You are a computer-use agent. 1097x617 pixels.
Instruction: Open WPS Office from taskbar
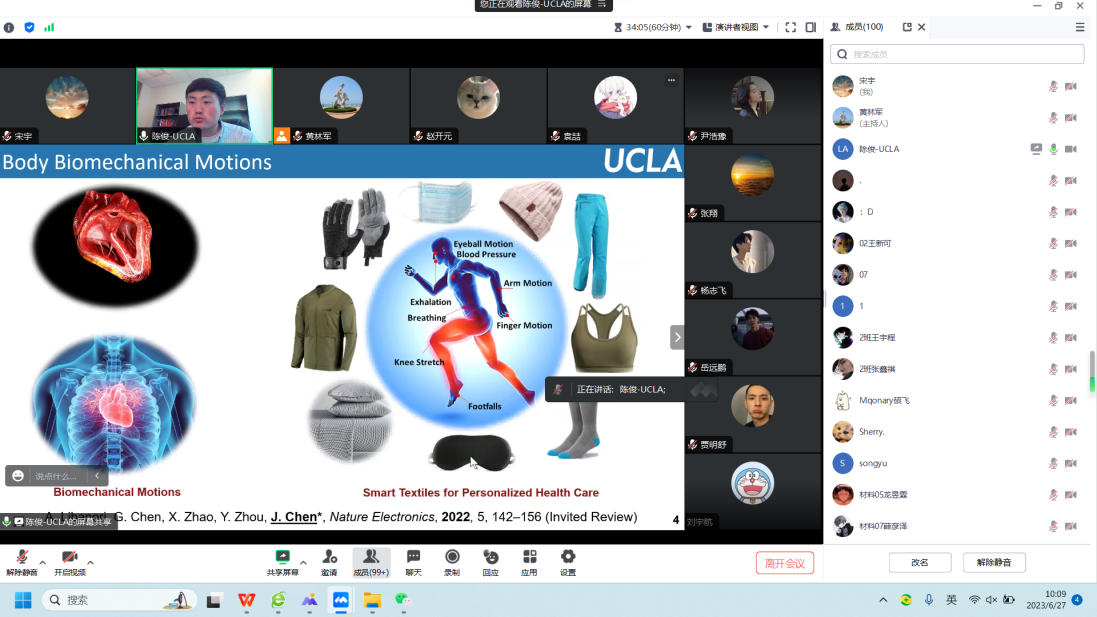click(x=246, y=600)
